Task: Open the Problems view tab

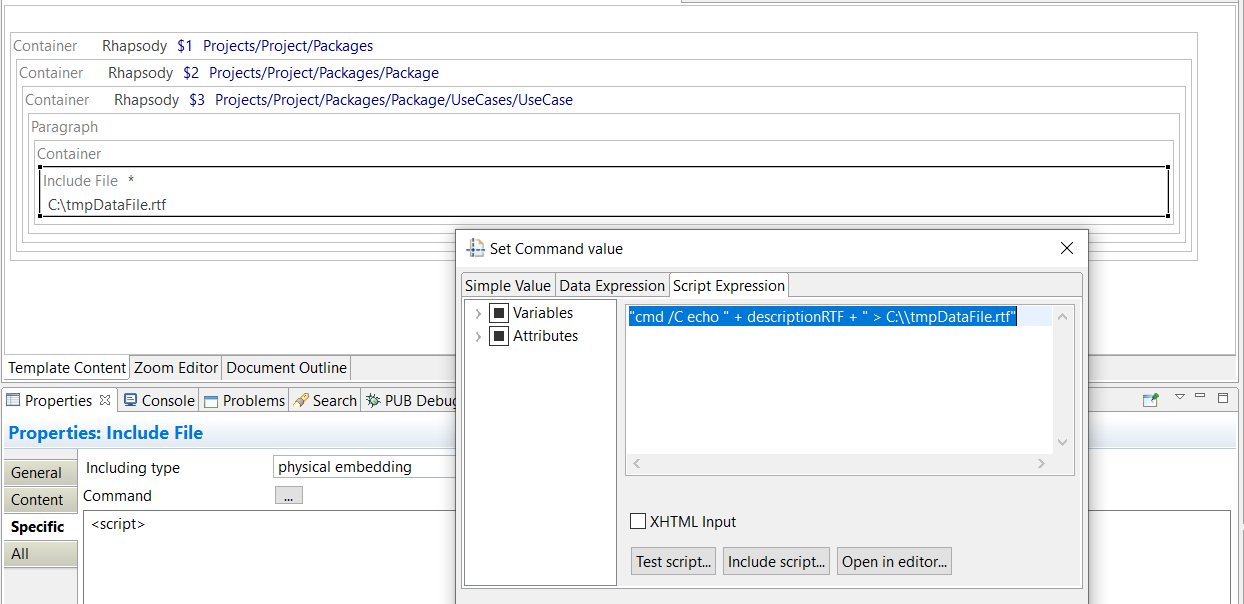Action: 245,401
